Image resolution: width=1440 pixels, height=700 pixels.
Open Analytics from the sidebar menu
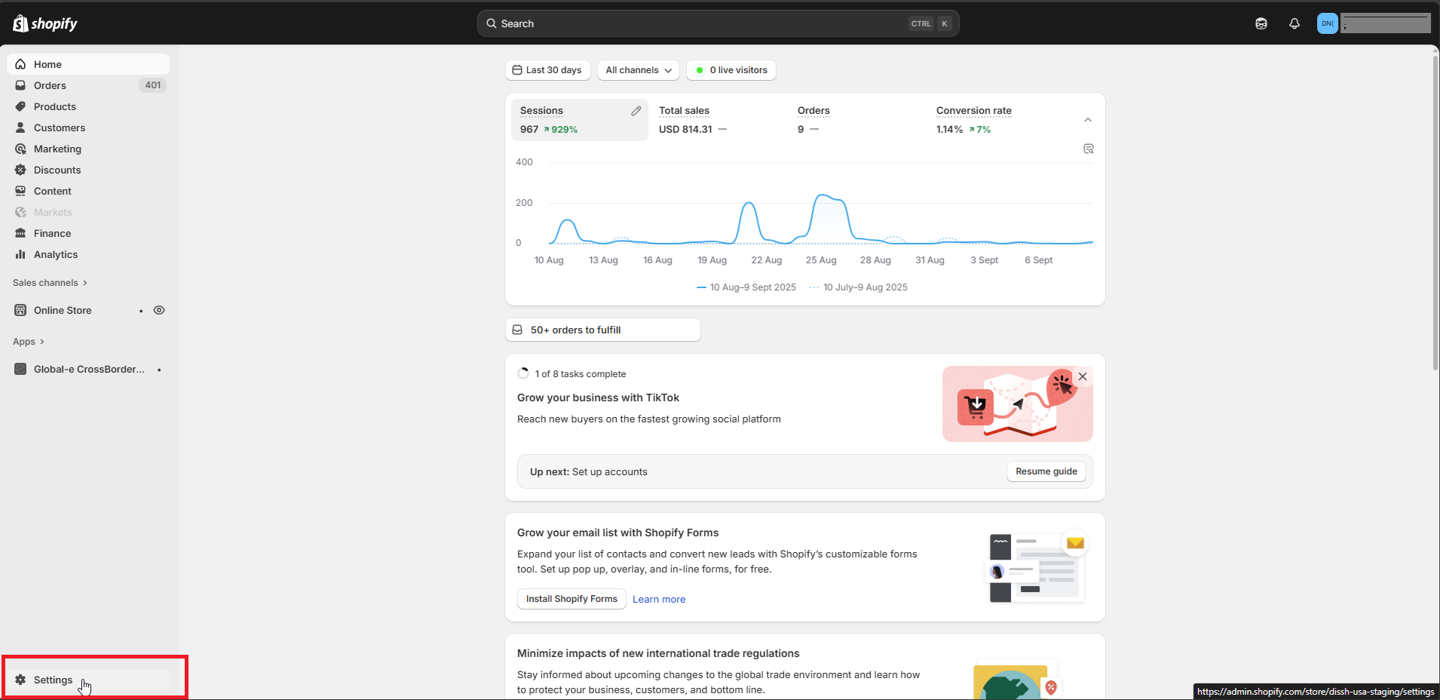(x=55, y=255)
